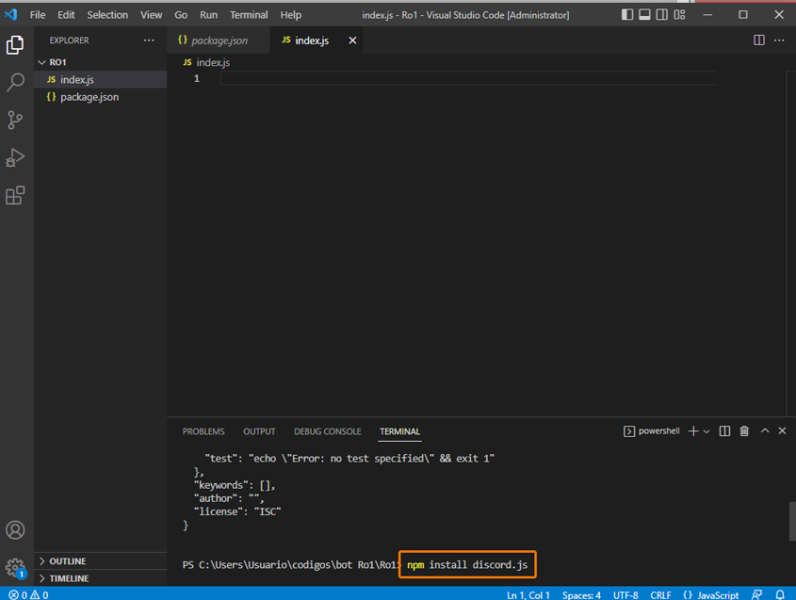This screenshot has width=796, height=600.
Task: Open the Terminal menu
Action: pyautogui.click(x=248, y=15)
